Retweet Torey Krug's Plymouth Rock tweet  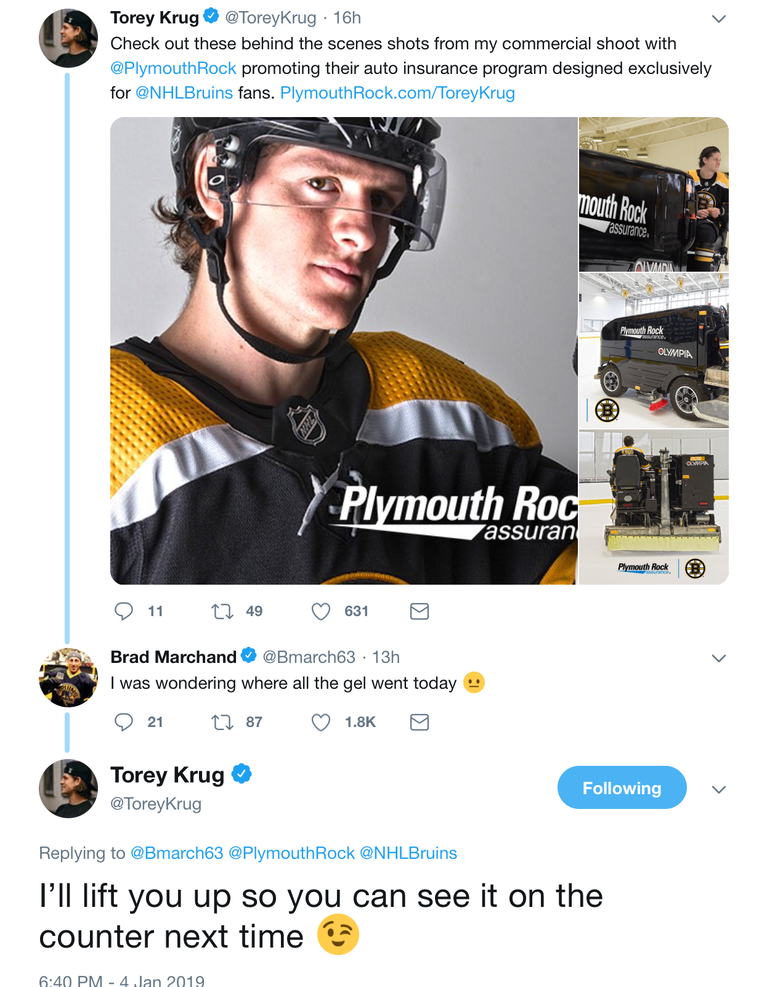(x=222, y=611)
